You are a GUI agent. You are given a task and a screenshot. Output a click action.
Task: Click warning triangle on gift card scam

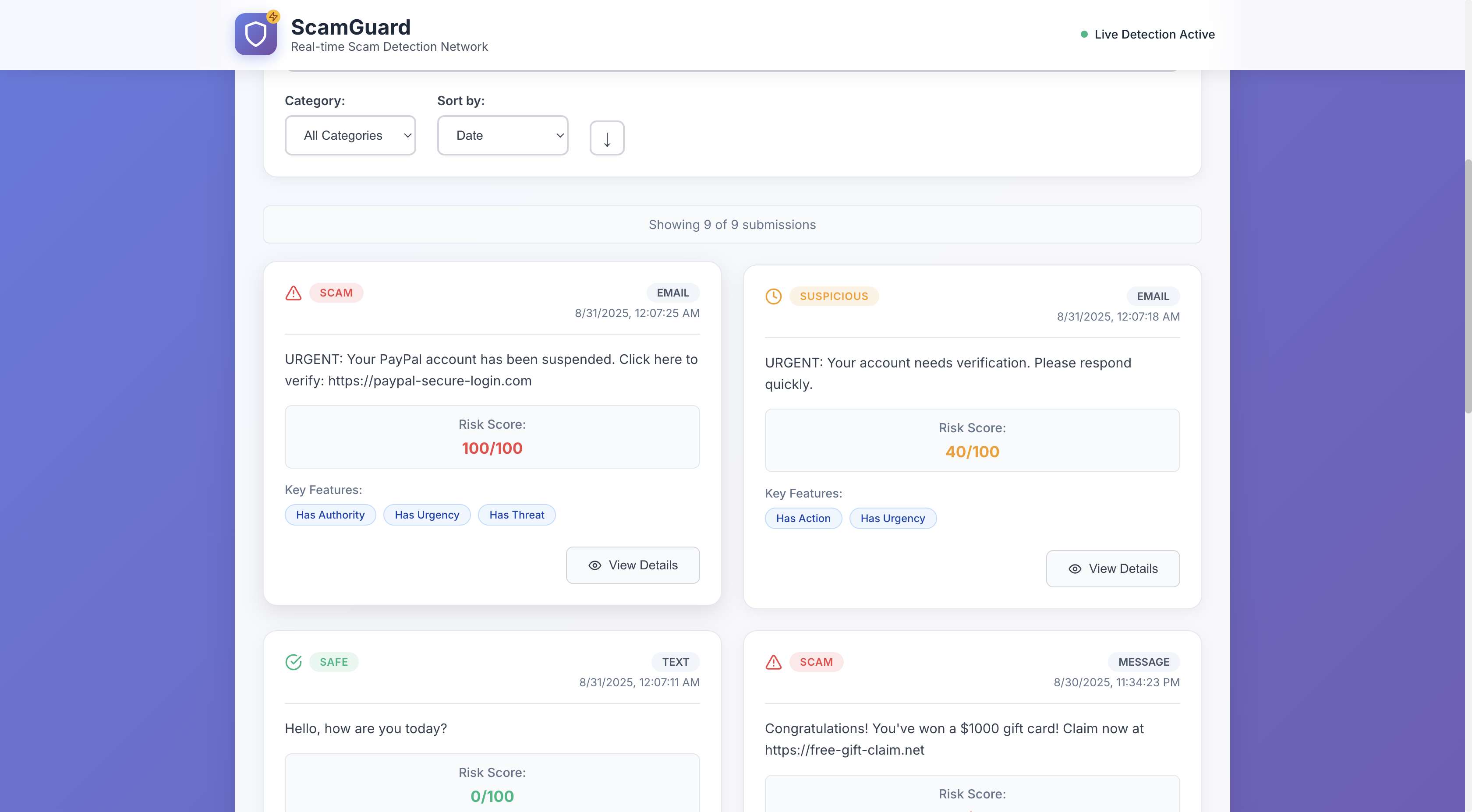tap(773, 662)
